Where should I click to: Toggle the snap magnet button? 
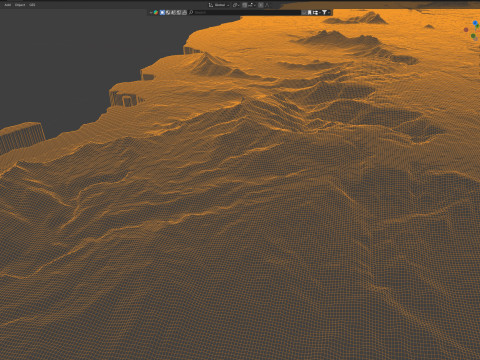click(244, 5)
